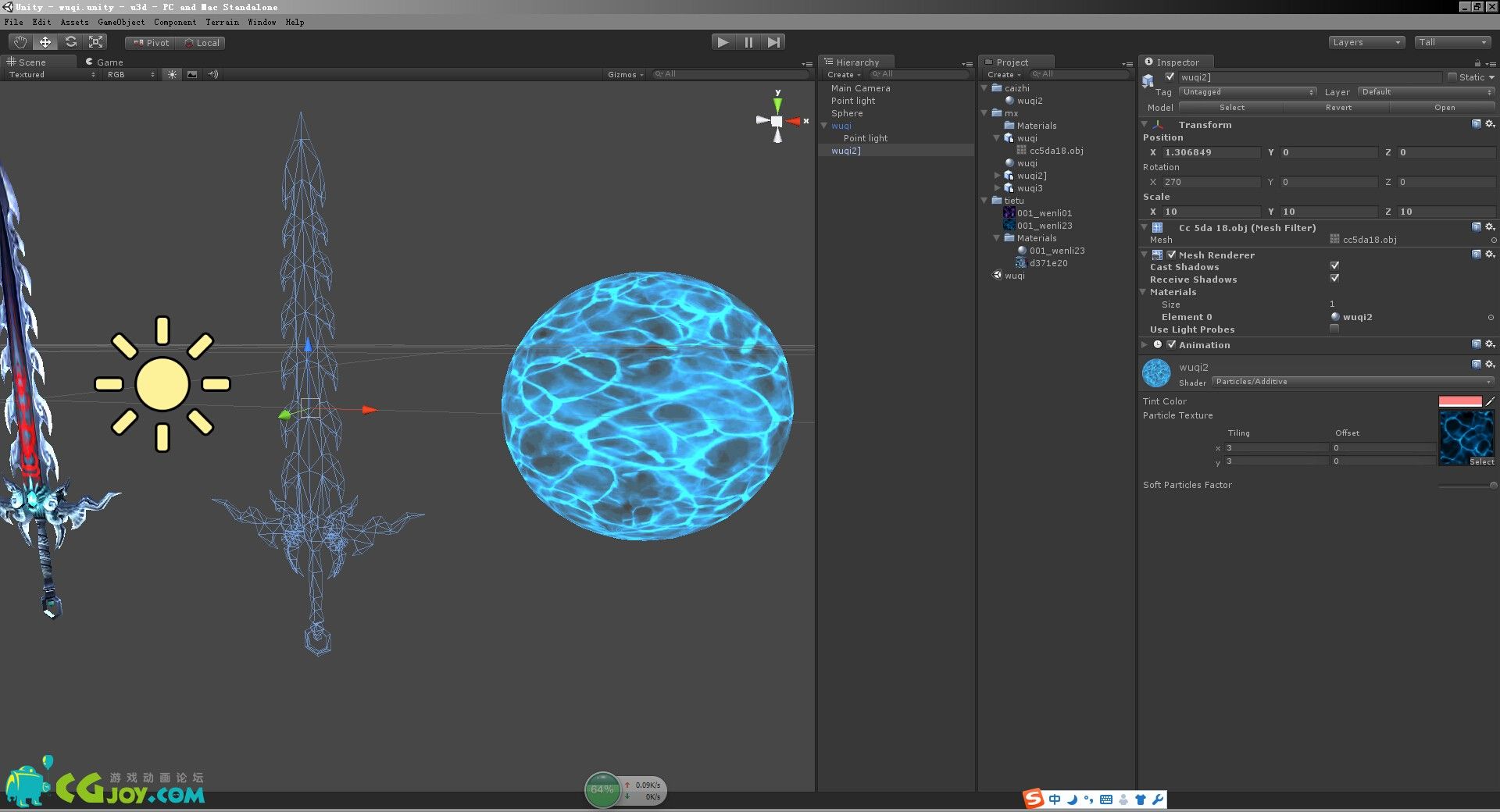Toggle the Inspector lock icon
The image size is (1500, 812).
click(x=1477, y=63)
